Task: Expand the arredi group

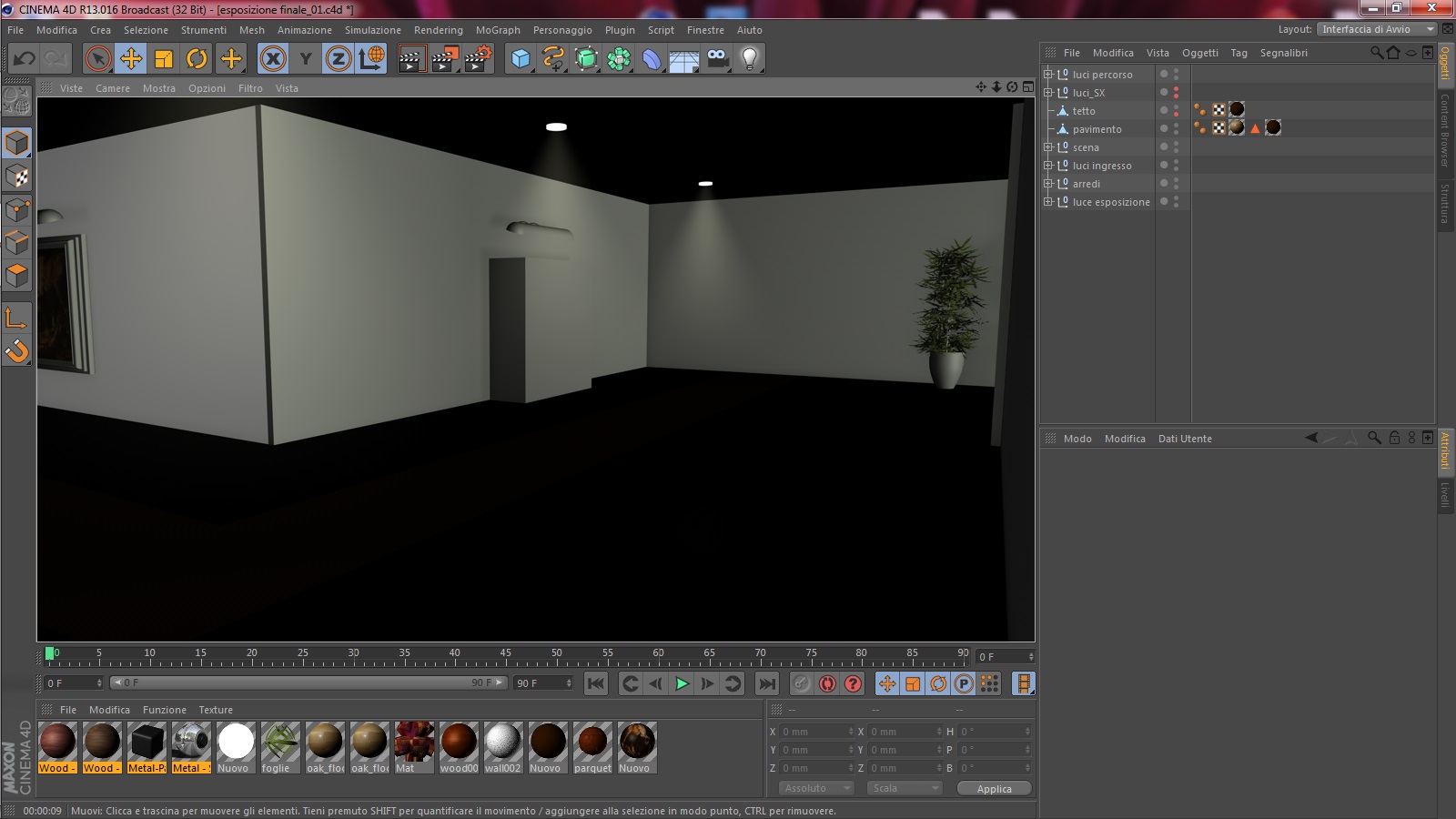Action: pos(1047,184)
